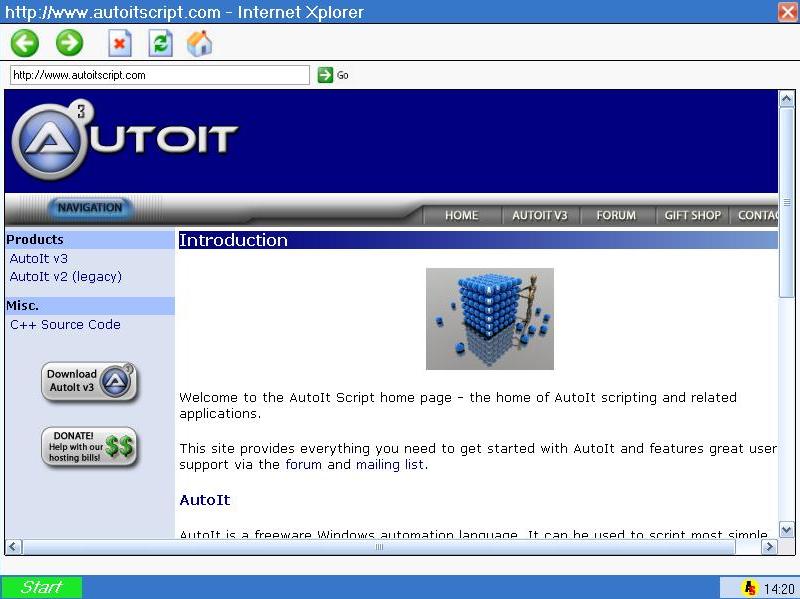
Task: Click the 14:20 taskbar clock
Action: click(779, 589)
